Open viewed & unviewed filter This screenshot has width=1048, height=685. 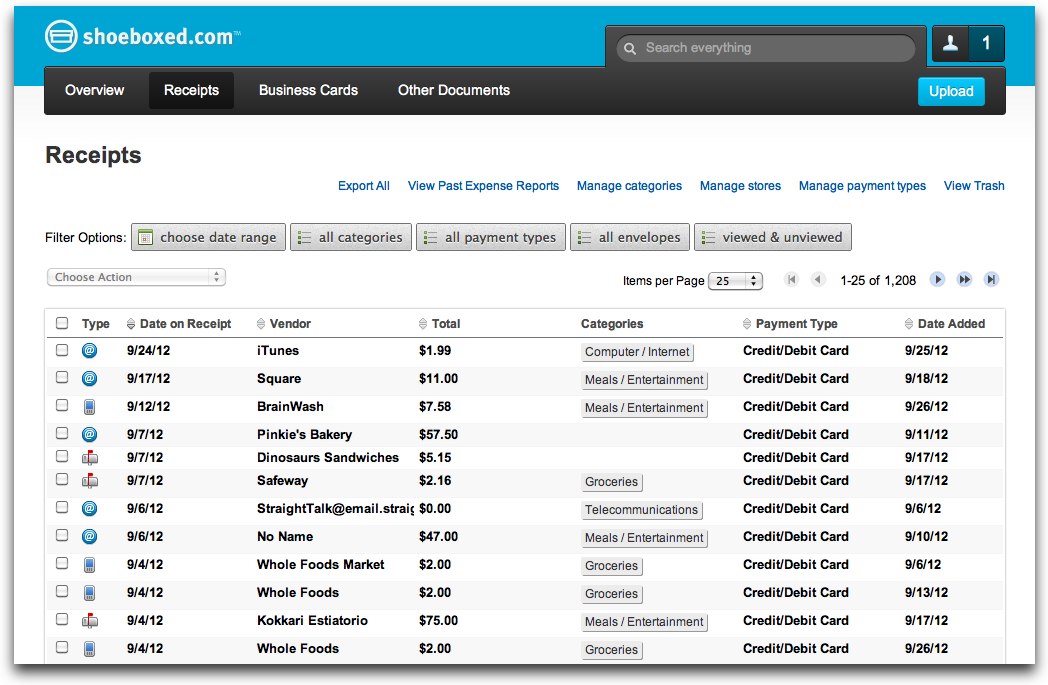(773, 237)
